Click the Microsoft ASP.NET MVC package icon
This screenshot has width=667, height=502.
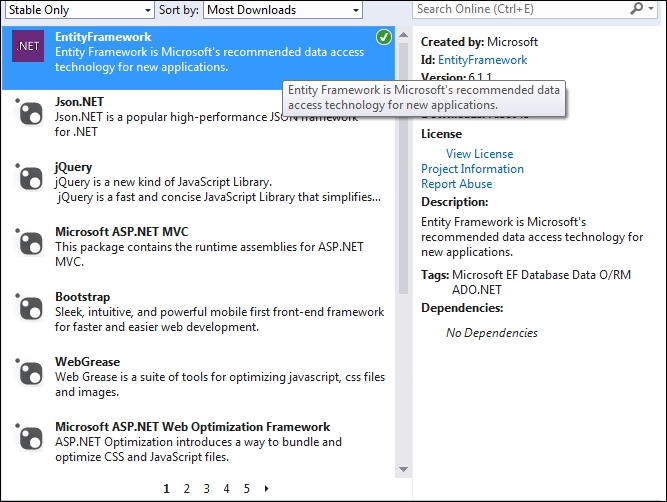coord(30,242)
